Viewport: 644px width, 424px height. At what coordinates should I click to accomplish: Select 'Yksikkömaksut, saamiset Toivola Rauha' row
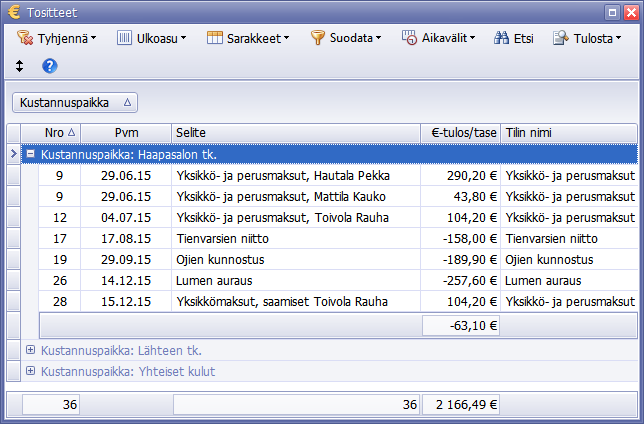338,301
